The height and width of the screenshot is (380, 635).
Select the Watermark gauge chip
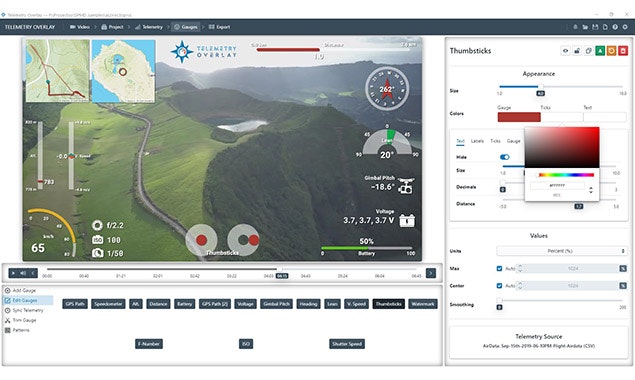click(423, 304)
